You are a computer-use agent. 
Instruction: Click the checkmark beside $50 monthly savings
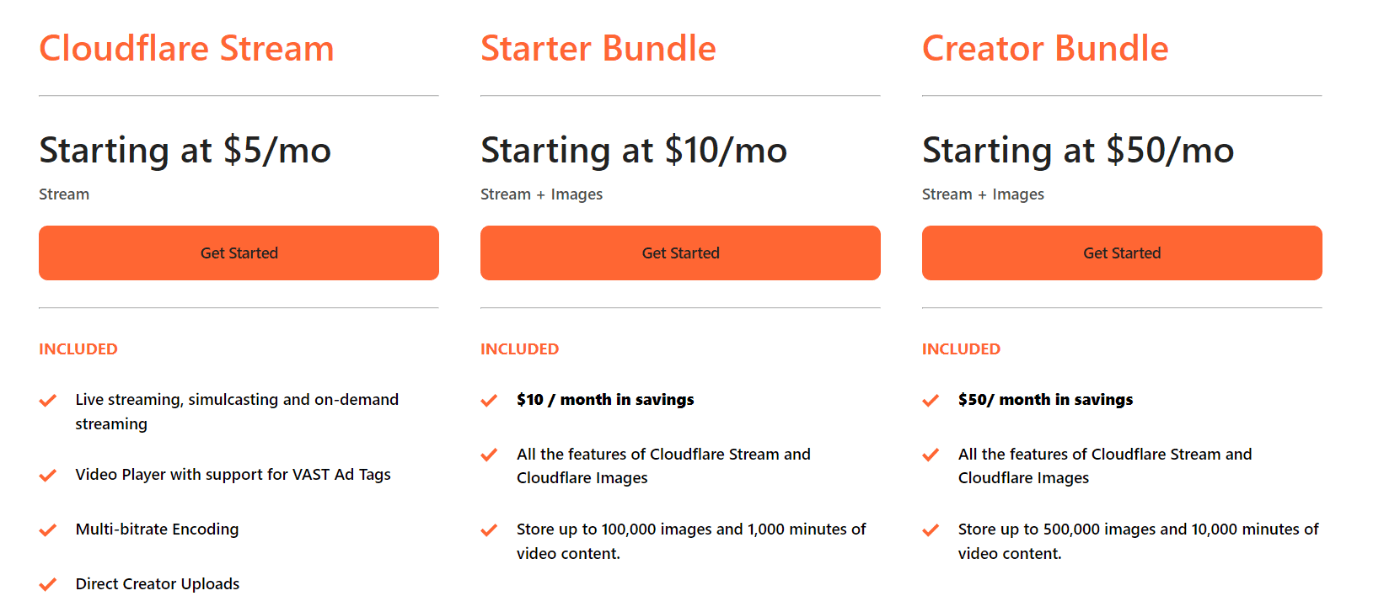click(930, 400)
